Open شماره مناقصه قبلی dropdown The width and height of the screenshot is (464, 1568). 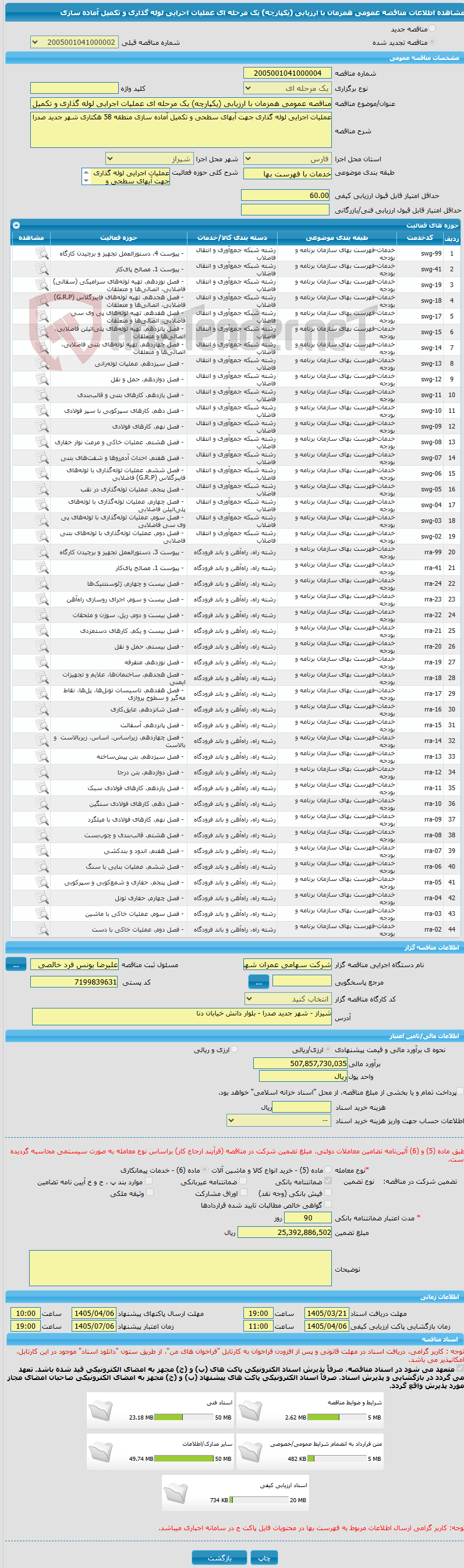tap(75, 42)
